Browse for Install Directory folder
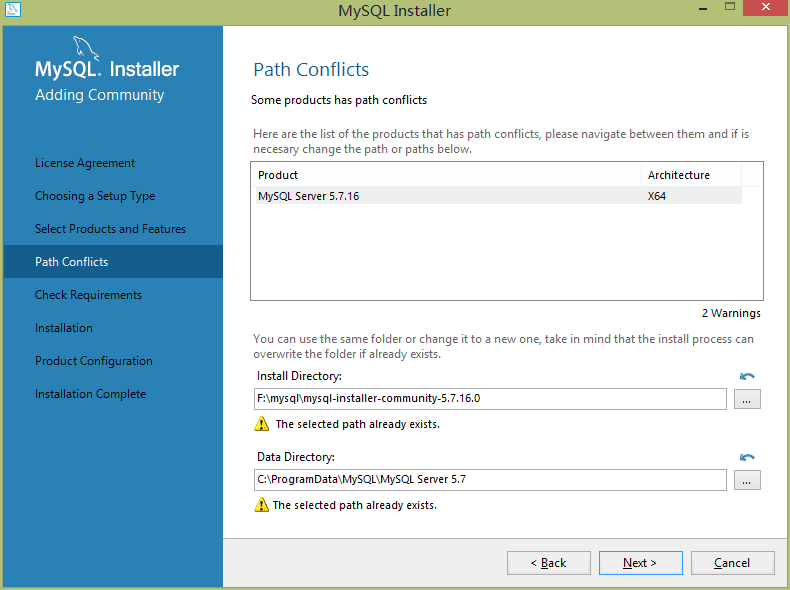 pos(748,399)
